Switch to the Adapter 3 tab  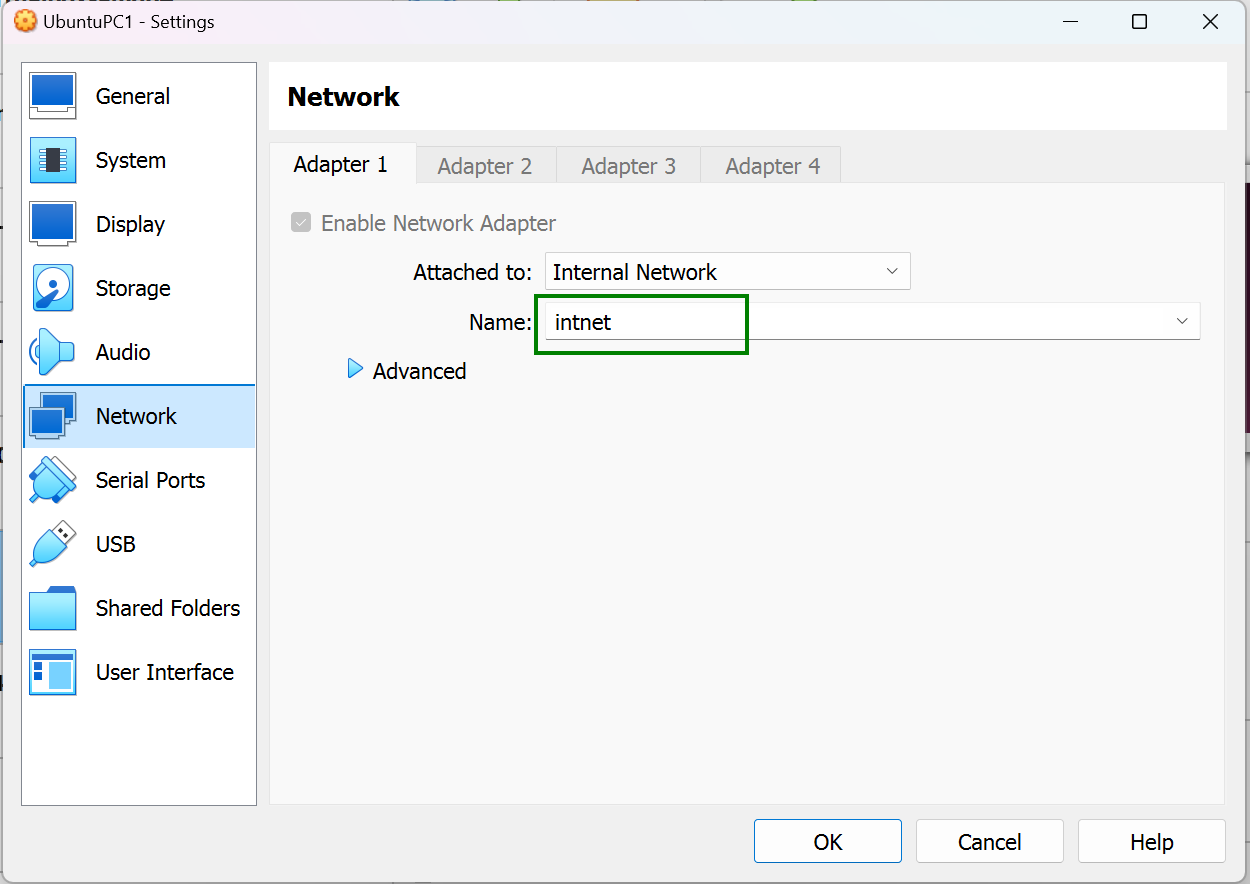629,166
